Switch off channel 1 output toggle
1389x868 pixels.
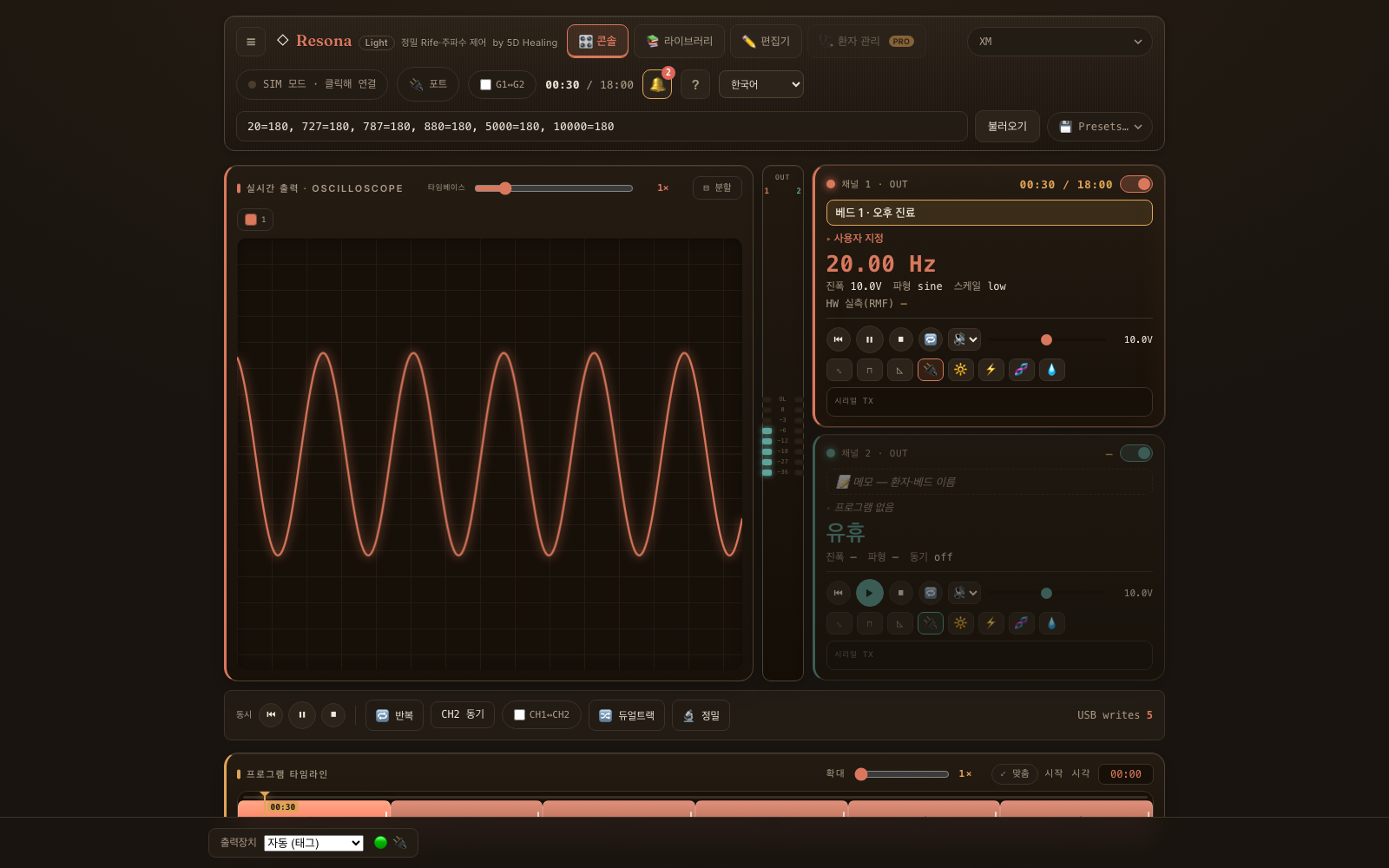(1136, 184)
